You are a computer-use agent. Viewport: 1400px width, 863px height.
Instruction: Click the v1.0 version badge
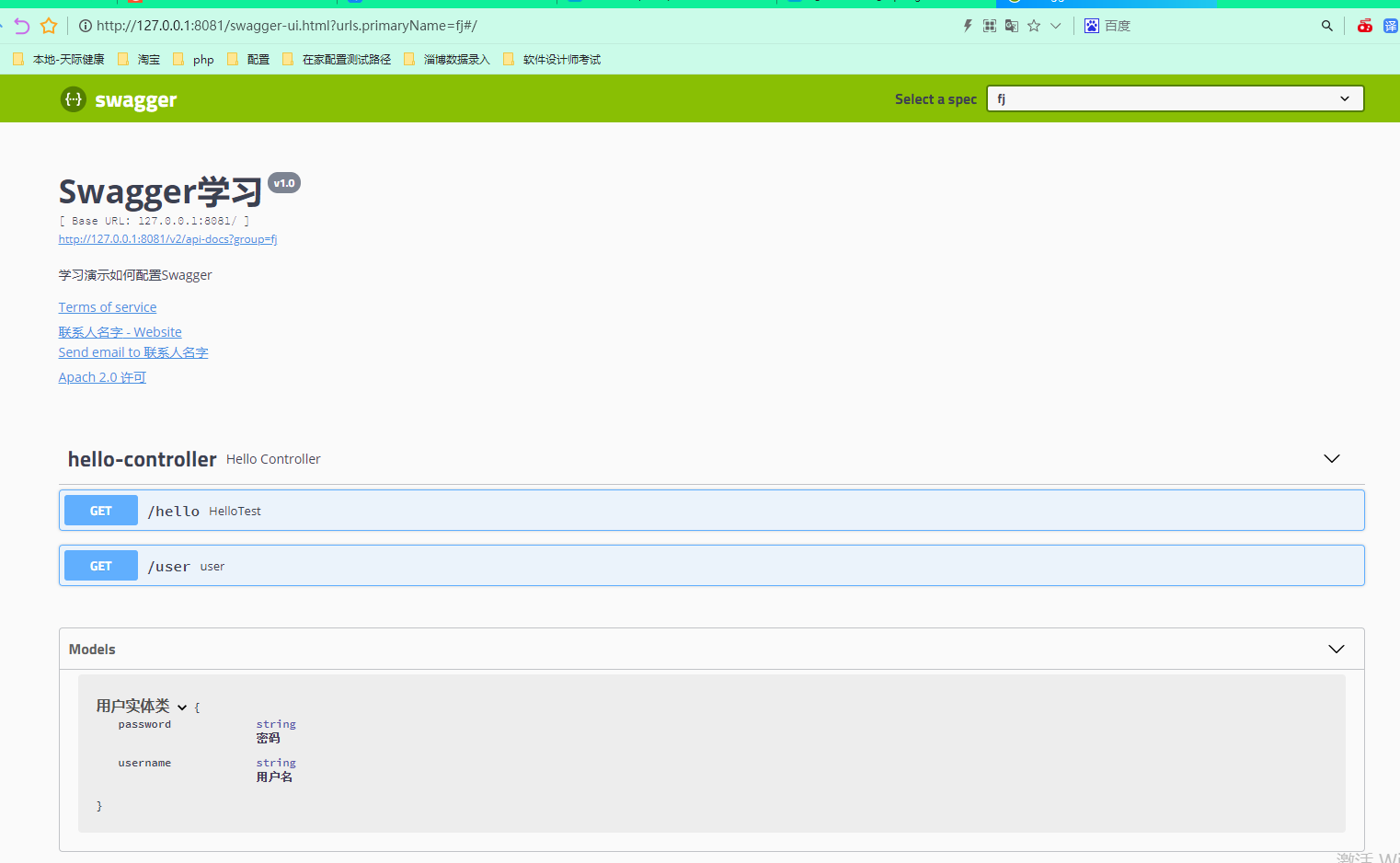coord(284,183)
